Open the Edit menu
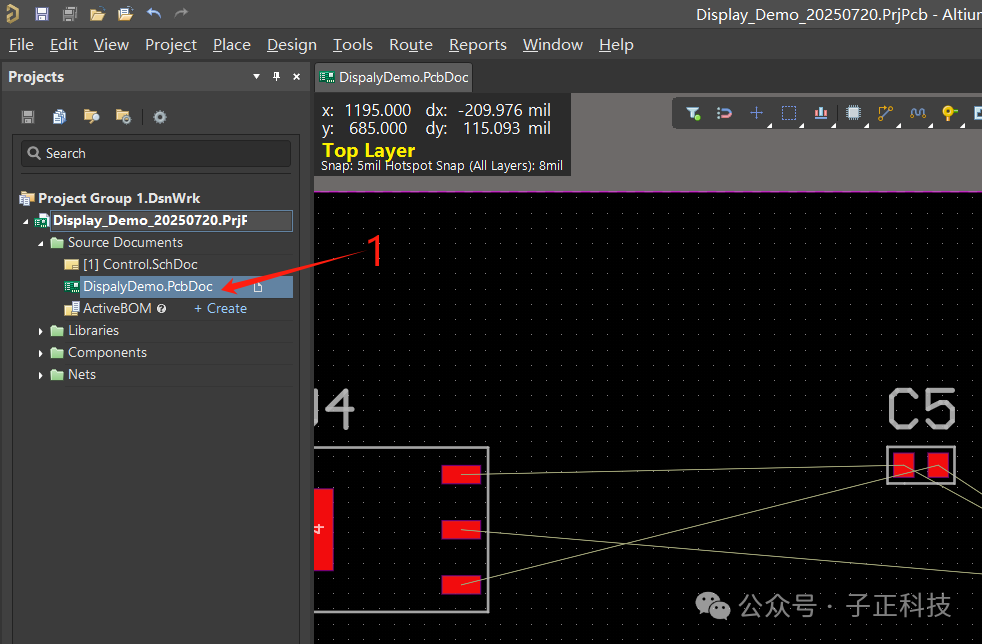This screenshot has height=644, width=982. (x=64, y=44)
